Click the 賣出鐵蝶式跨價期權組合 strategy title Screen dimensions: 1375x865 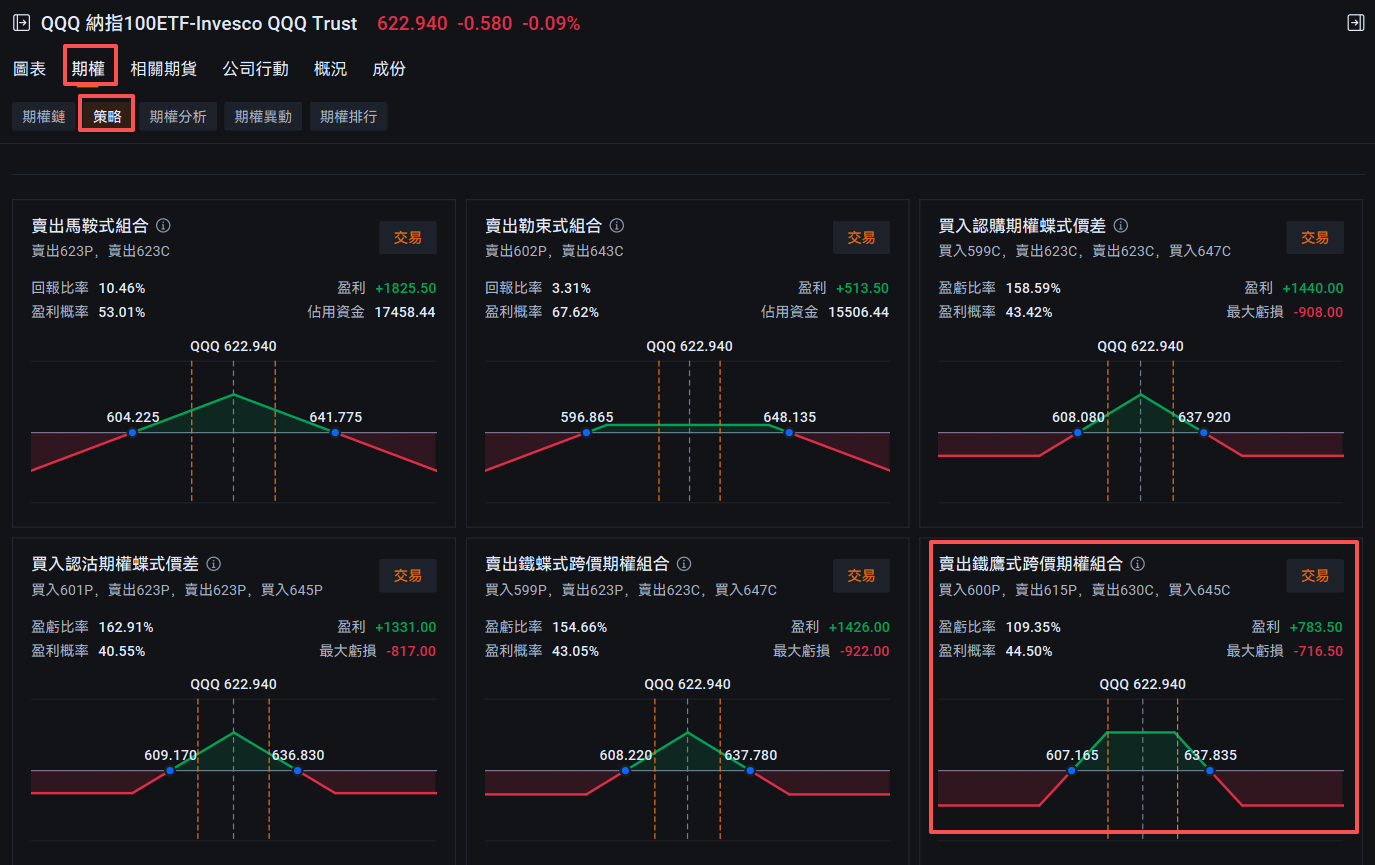578,564
